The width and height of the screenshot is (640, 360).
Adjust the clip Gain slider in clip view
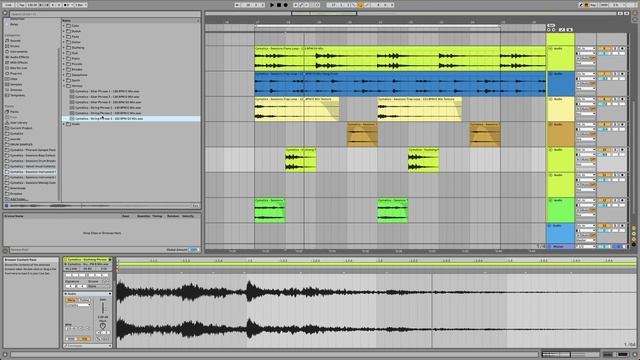(x=102, y=308)
